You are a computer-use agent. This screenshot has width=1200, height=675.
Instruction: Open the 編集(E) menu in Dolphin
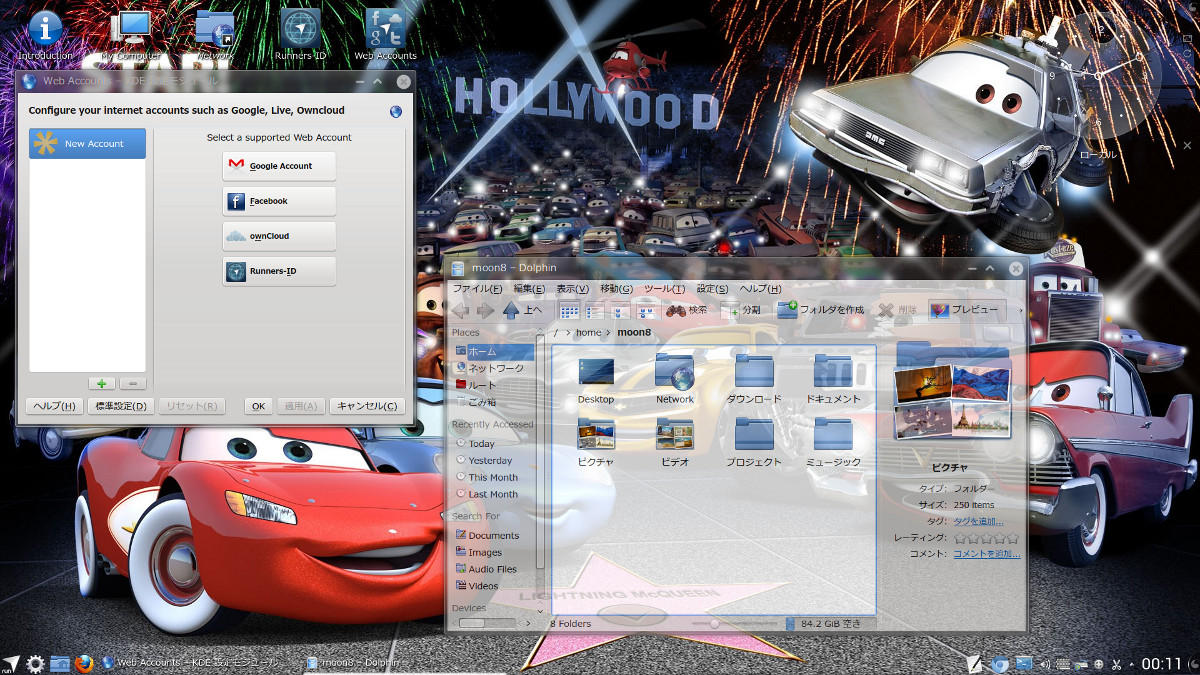[x=529, y=289]
